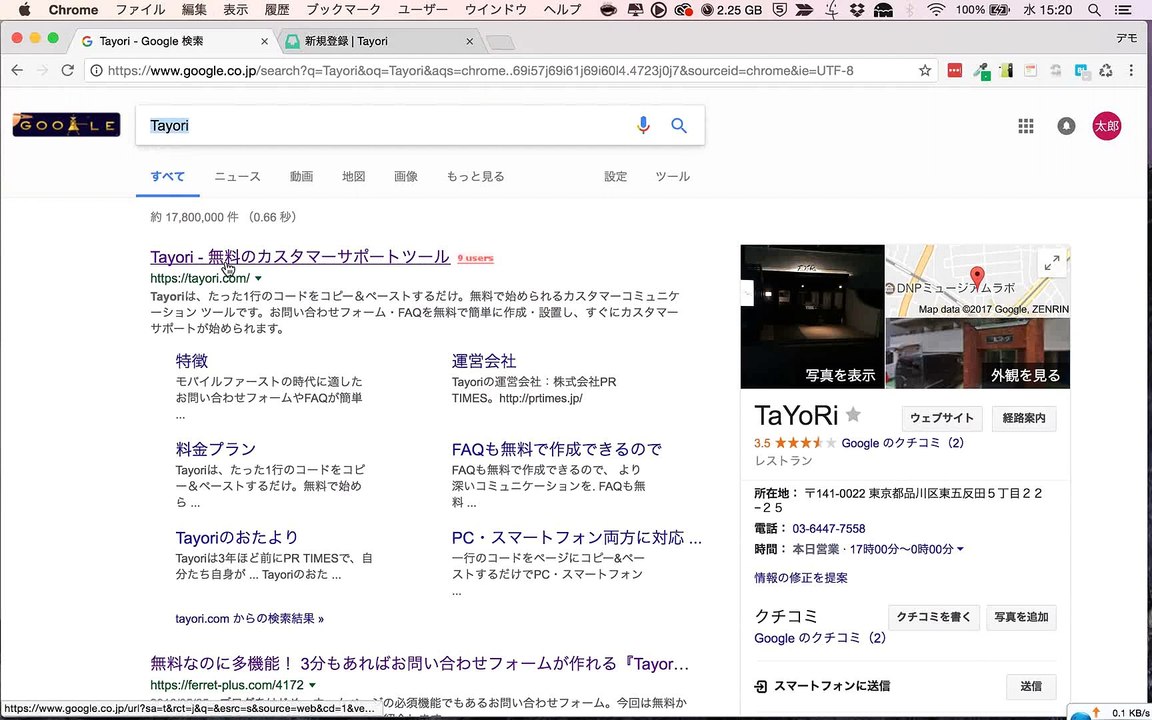Click the browser back arrow
Viewport: 1152px width, 720px height.
click(17, 71)
